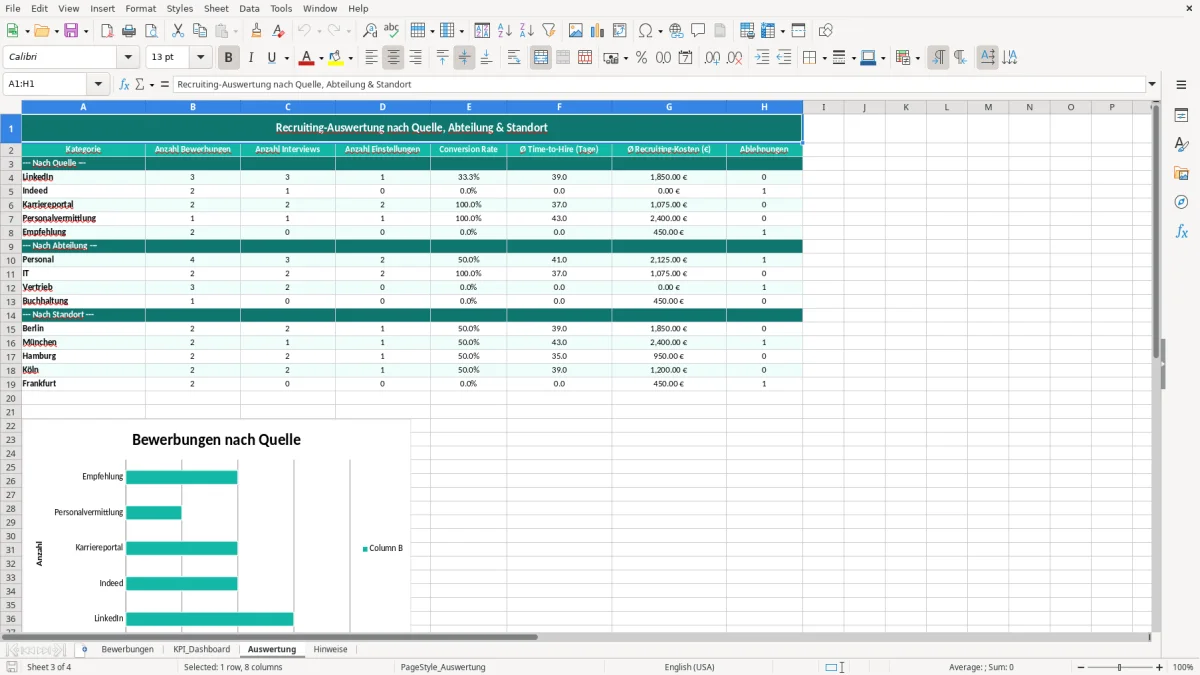This screenshot has height=675, width=1200.
Task: Open the Format menu
Action: 141,8
